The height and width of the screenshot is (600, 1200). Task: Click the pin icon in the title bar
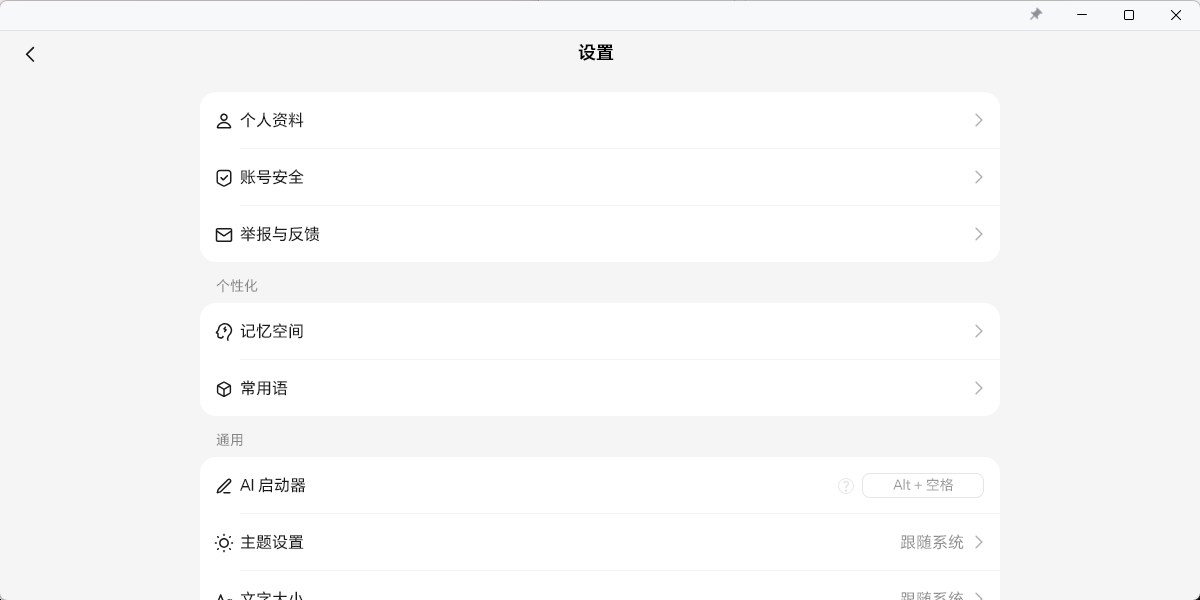(x=1036, y=15)
